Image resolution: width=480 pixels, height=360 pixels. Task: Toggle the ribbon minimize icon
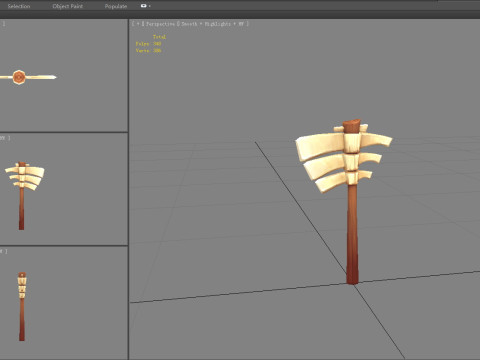144,6
